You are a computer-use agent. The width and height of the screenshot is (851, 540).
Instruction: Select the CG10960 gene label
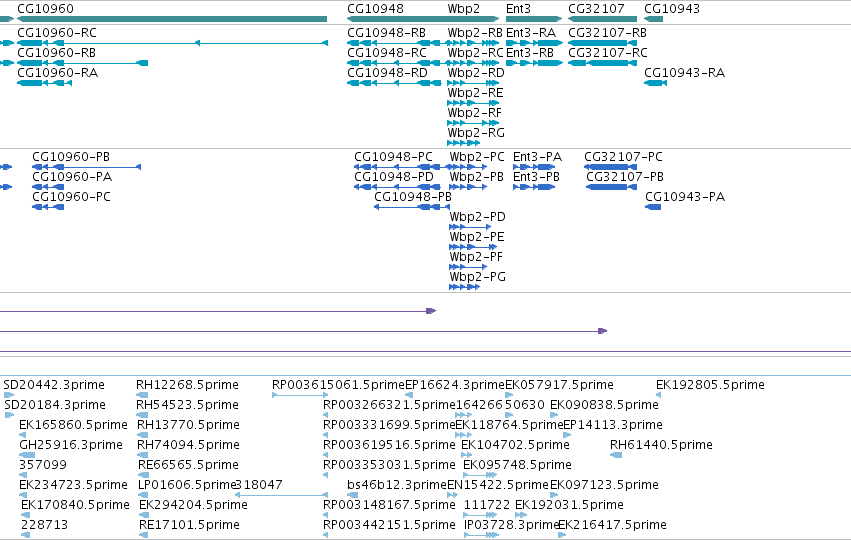(46, 9)
